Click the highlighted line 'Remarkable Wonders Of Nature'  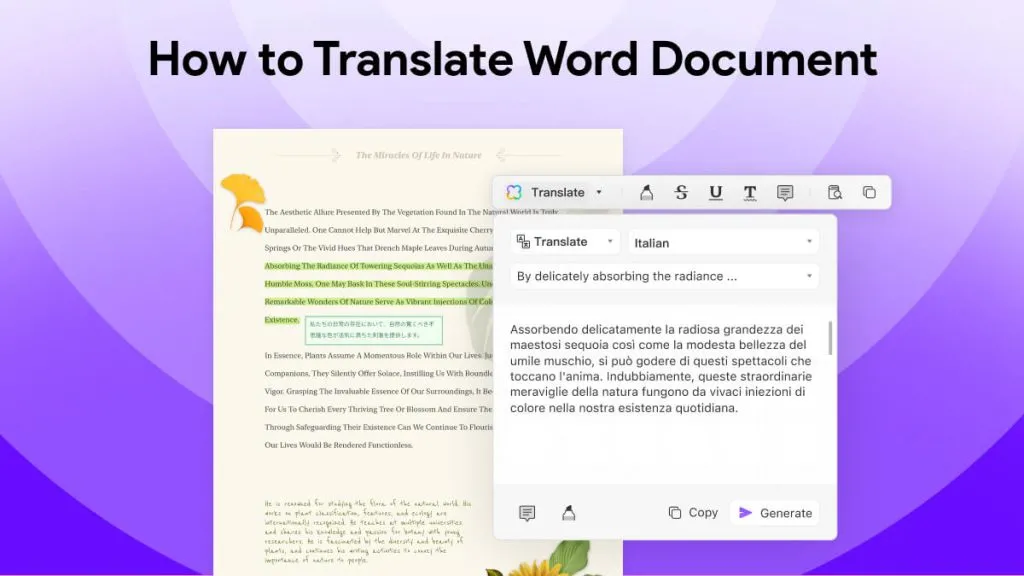(x=378, y=302)
